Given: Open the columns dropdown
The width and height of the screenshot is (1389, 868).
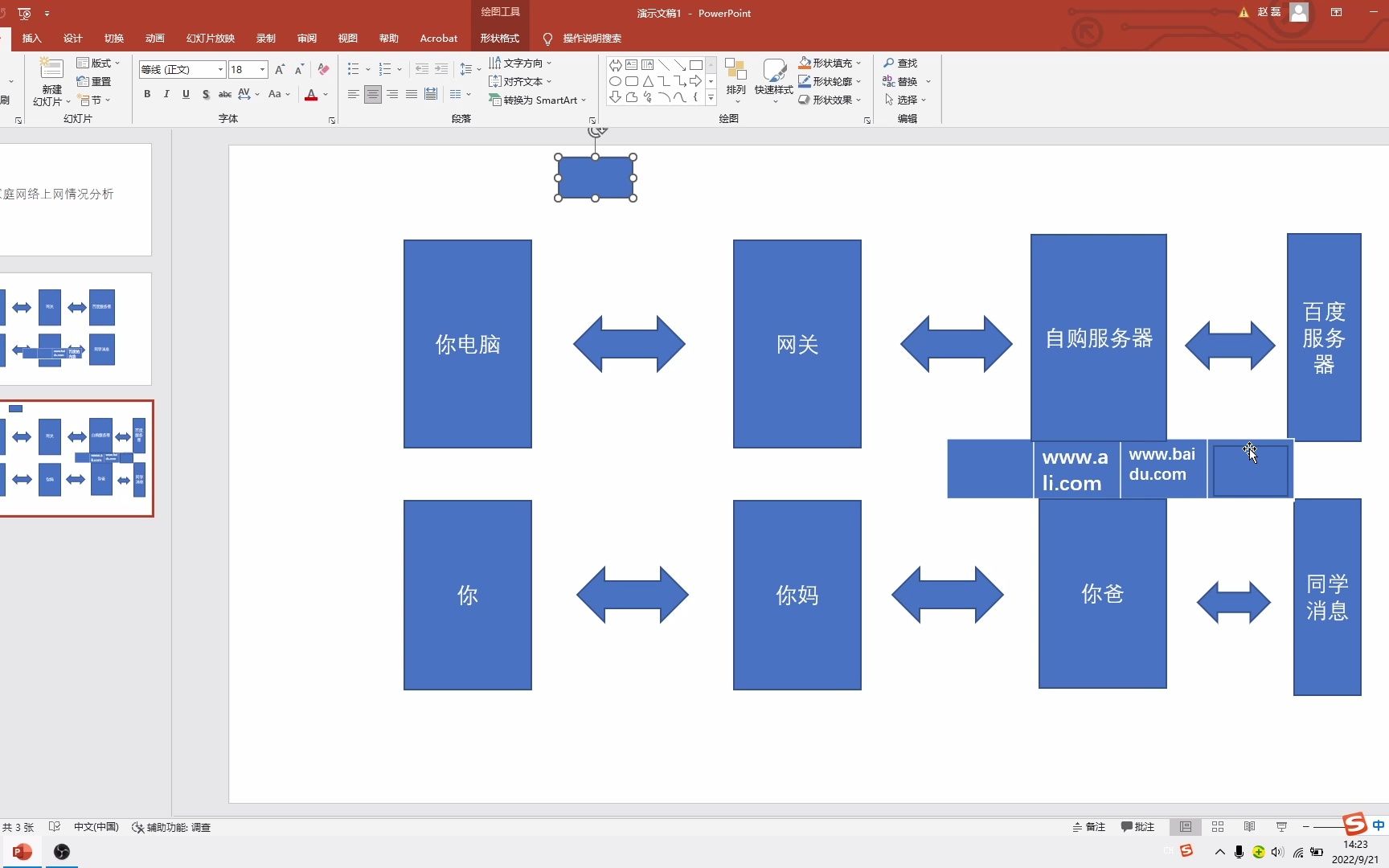Looking at the screenshot, I should coord(460,94).
